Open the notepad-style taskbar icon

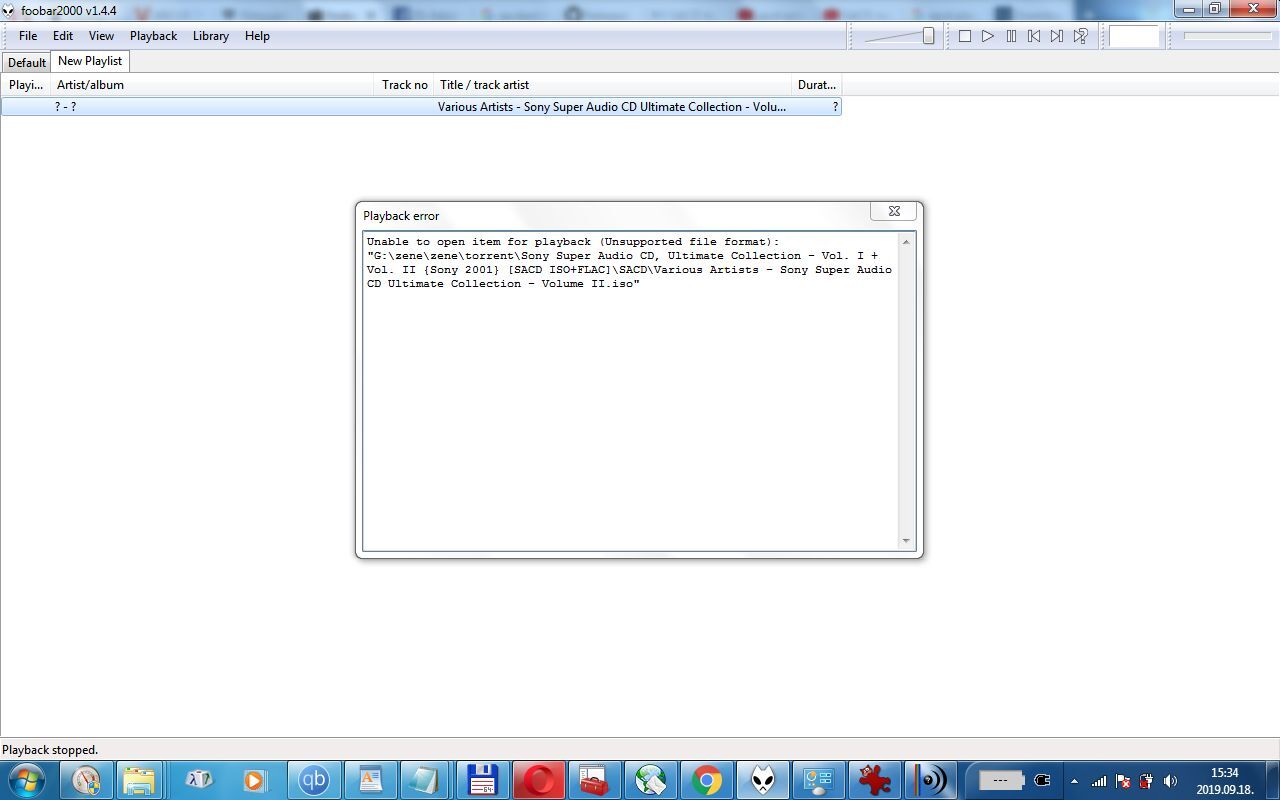tap(424, 780)
